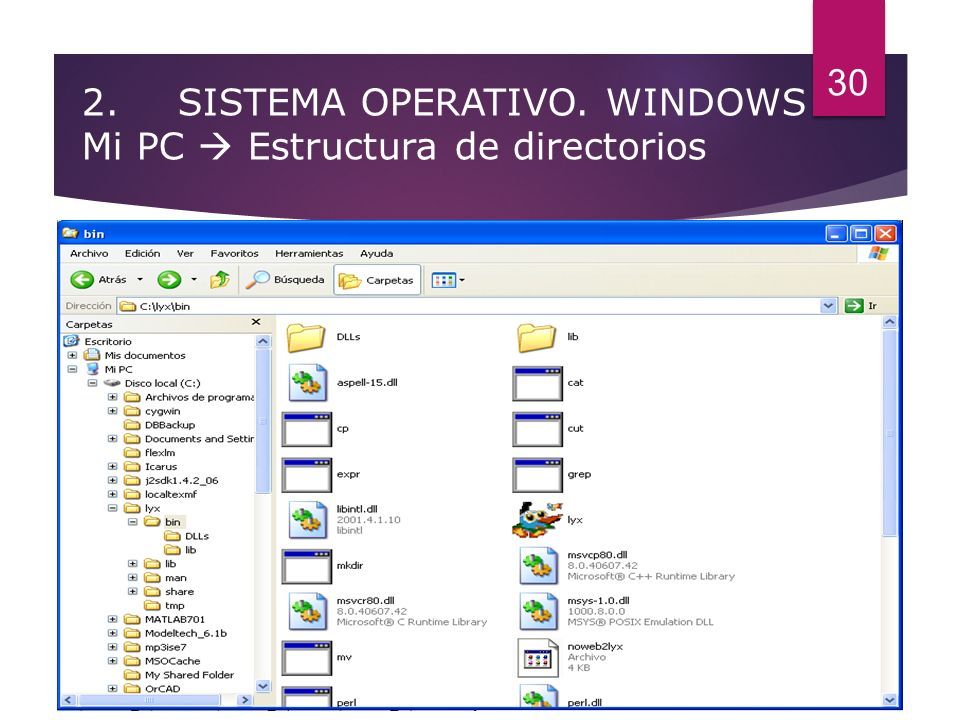Expand the cygwin folder node
Screen dimensions: 960x720
coord(113,411)
